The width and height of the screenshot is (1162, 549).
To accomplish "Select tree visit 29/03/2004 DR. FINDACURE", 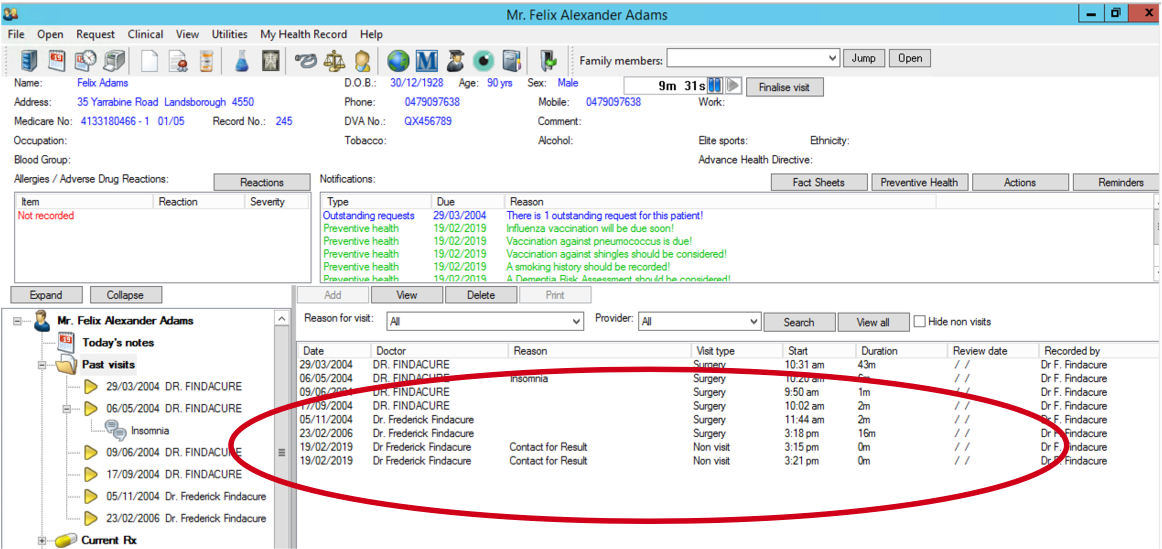I will coord(173,387).
